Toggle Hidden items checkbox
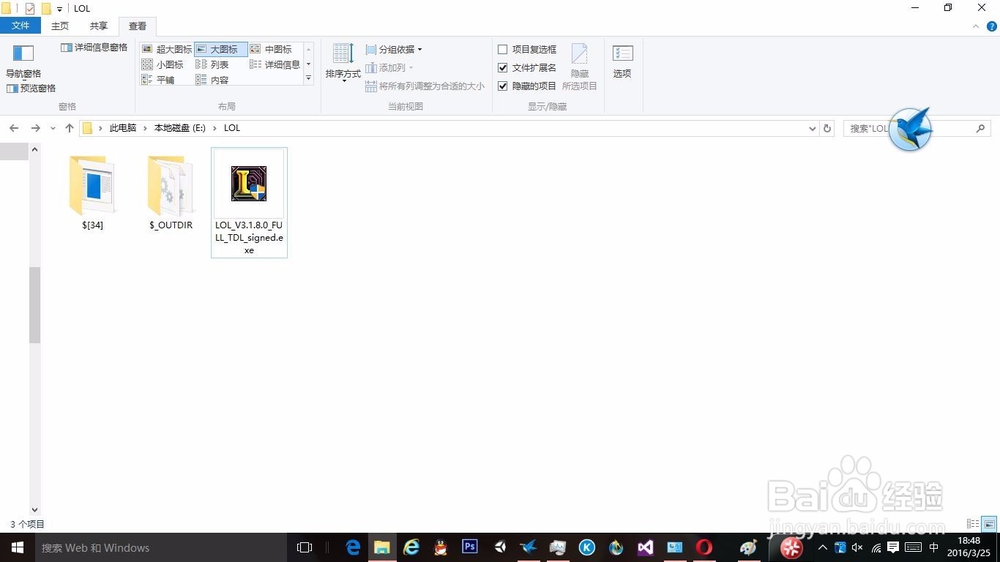Image resolution: width=1000 pixels, height=562 pixels. pyautogui.click(x=527, y=85)
